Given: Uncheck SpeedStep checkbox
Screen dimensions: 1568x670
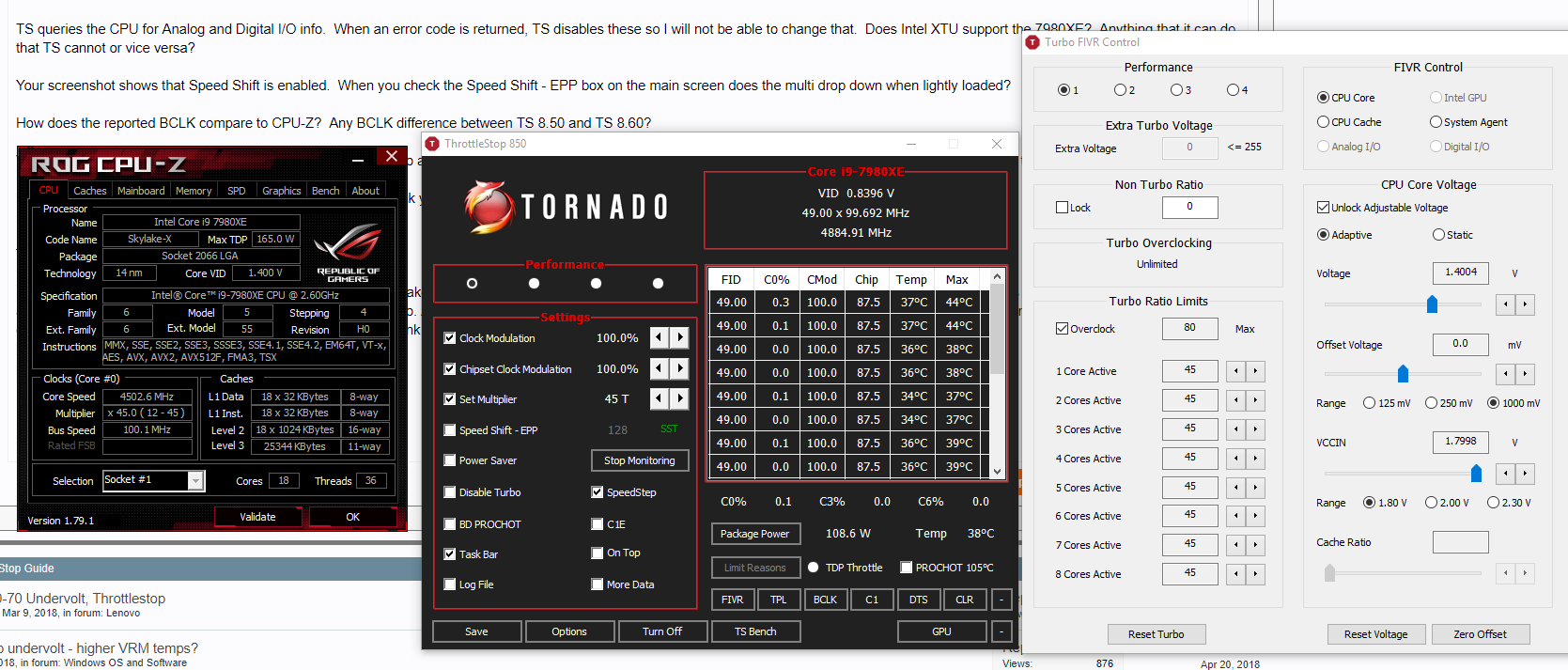Looking at the screenshot, I should [597, 492].
